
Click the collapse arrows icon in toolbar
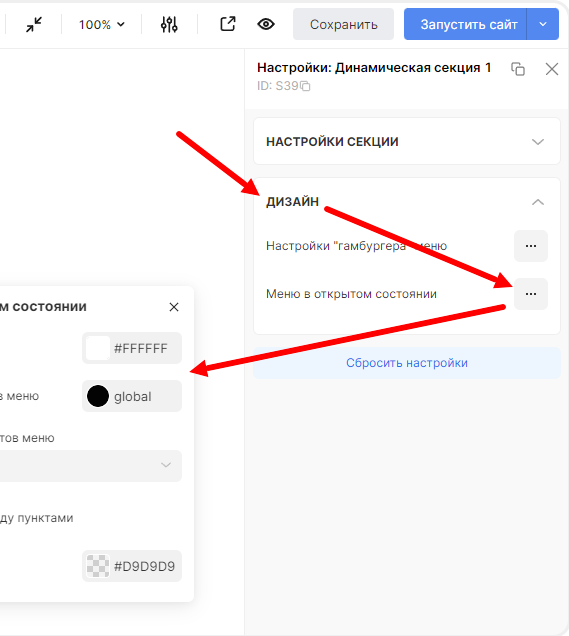pyautogui.click(x=34, y=24)
